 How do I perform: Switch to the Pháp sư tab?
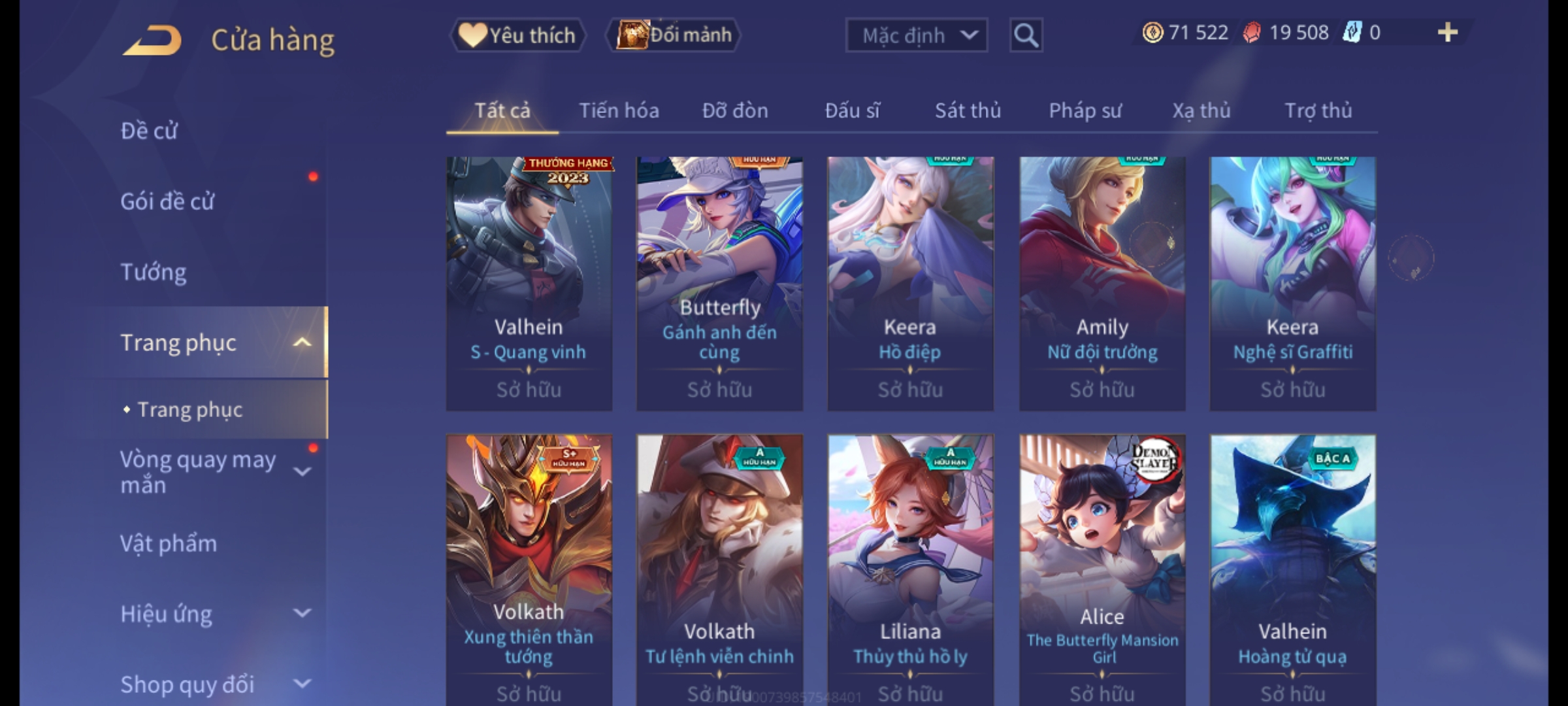[x=1085, y=110]
